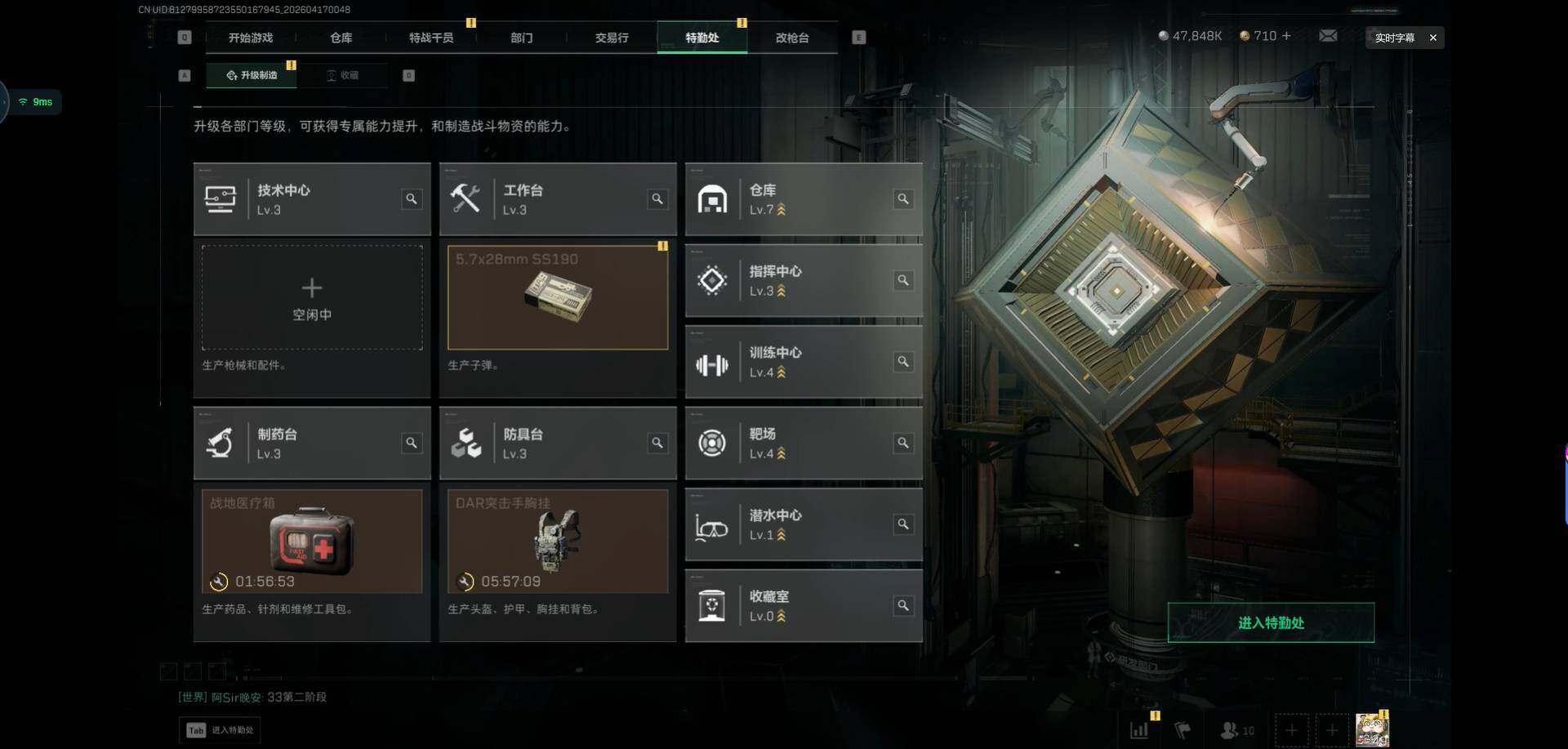Click magnifier icon on 收藏室 card
This screenshot has width=1568, height=749.
[903, 605]
